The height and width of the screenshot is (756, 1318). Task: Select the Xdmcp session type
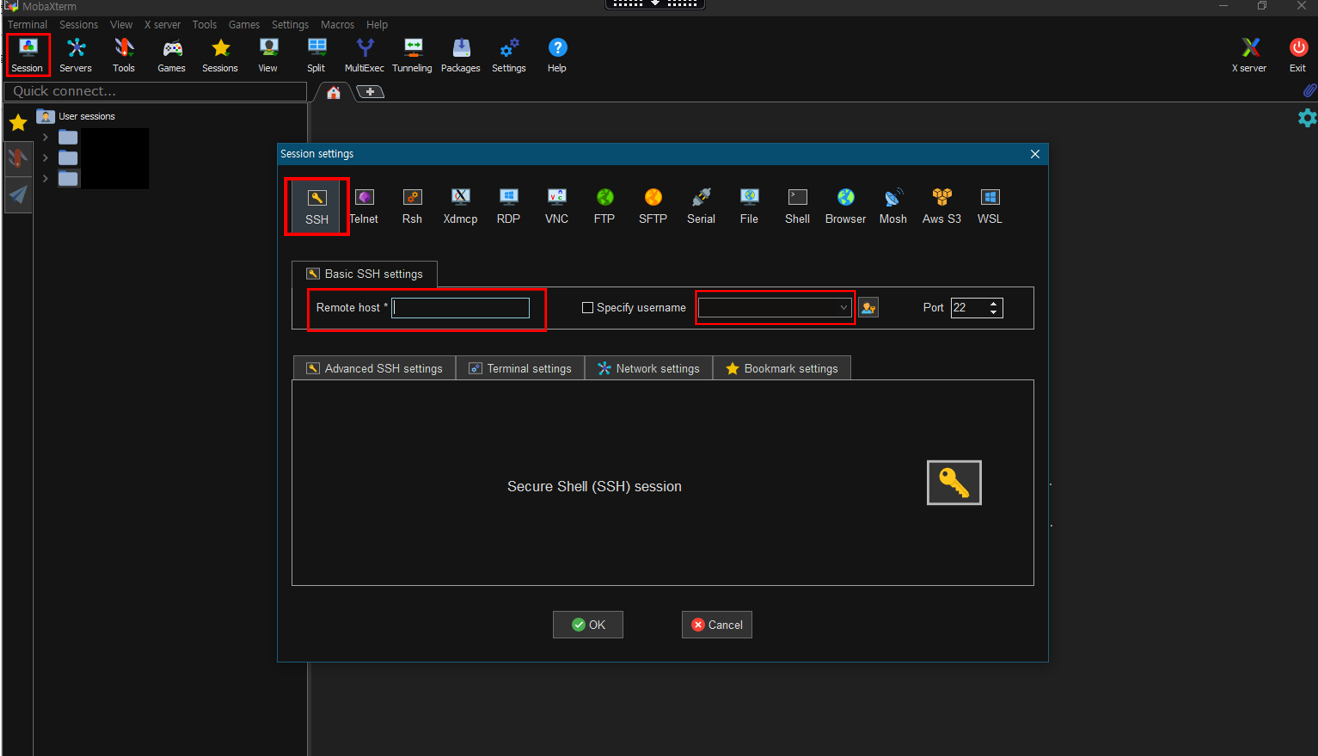(460, 207)
